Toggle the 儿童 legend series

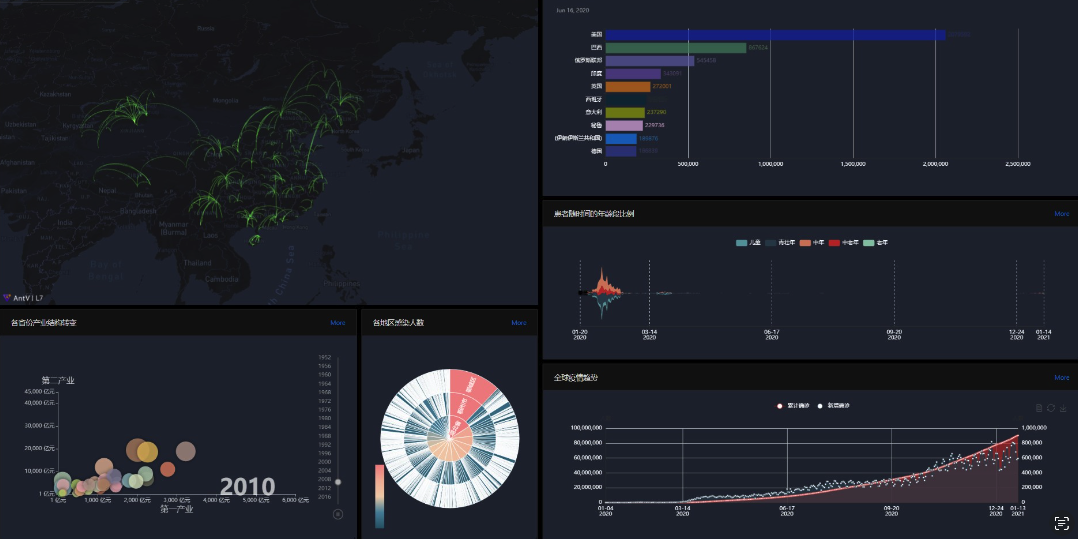[x=748, y=243]
